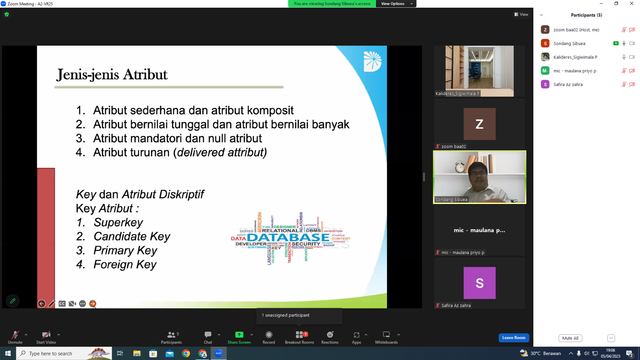Click the slideshow camera toggle icon
Screen dimensions: 640x360
pyautogui.click(x=72, y=303)
